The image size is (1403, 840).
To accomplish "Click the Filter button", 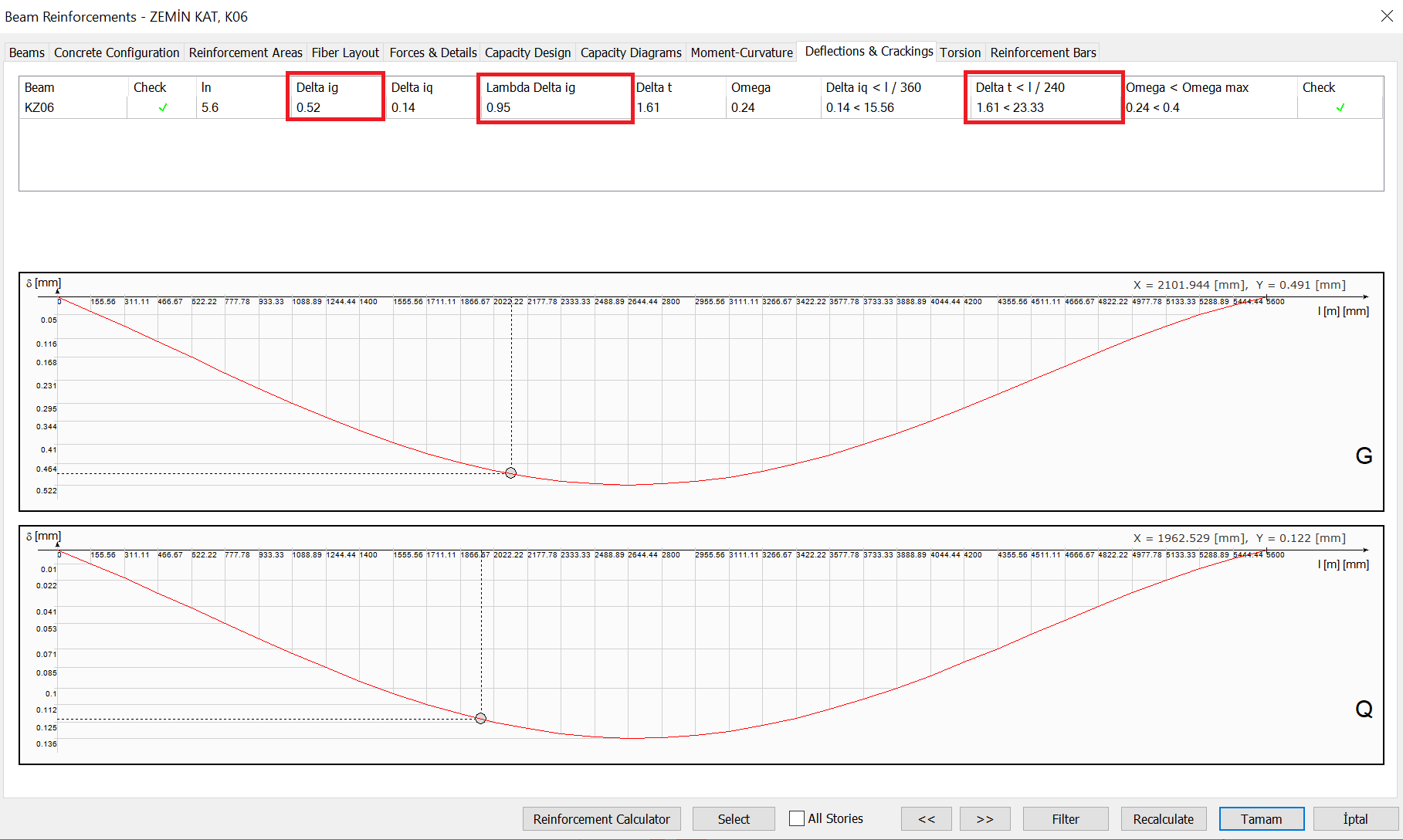I will (1065, 819).
